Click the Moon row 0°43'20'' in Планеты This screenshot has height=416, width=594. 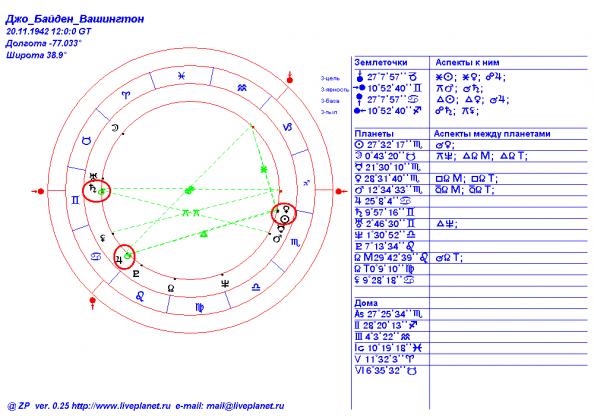470,156
